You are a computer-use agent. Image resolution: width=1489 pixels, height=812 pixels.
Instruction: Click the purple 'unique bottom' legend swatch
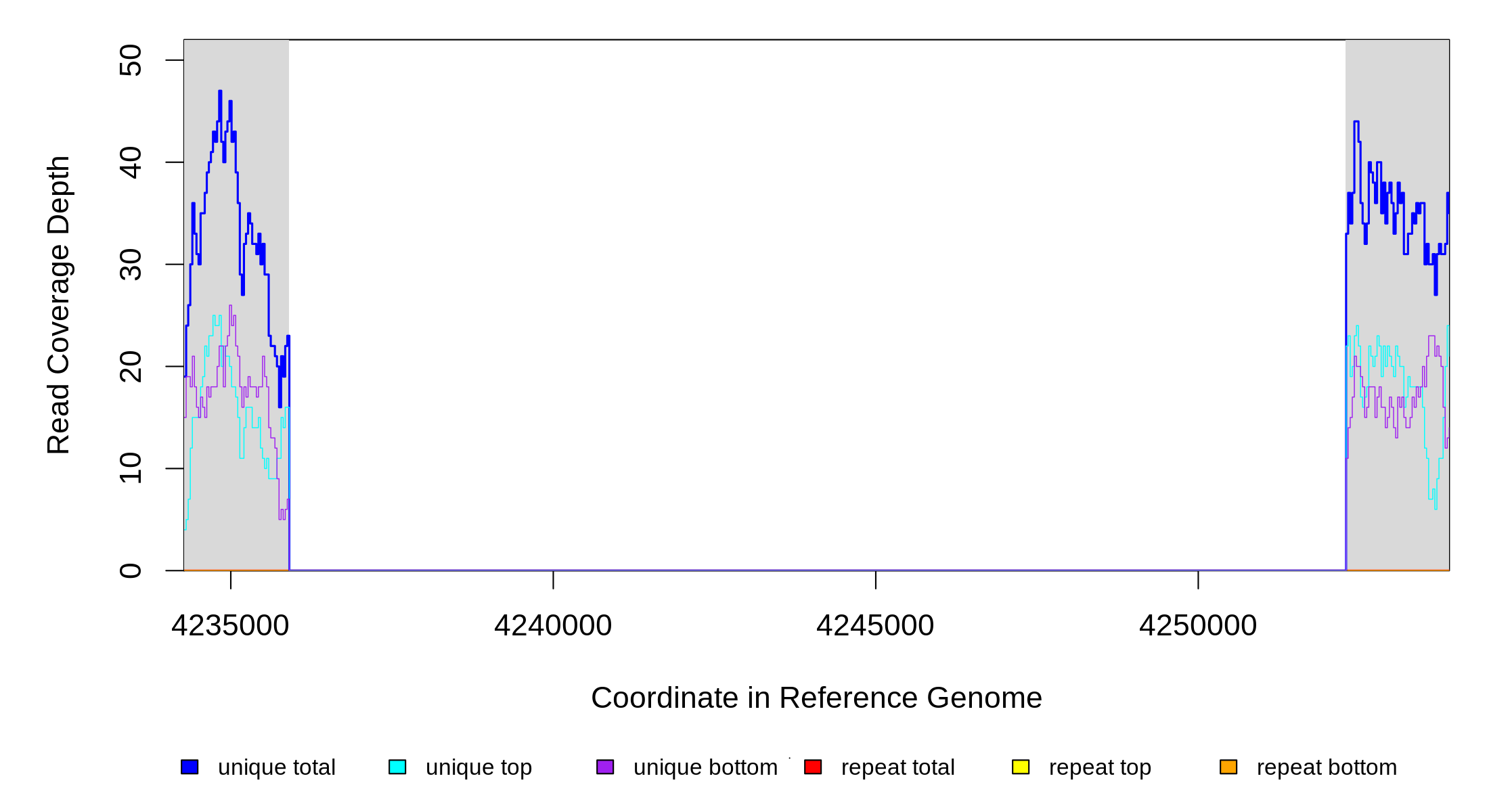[x=605, y=767]
